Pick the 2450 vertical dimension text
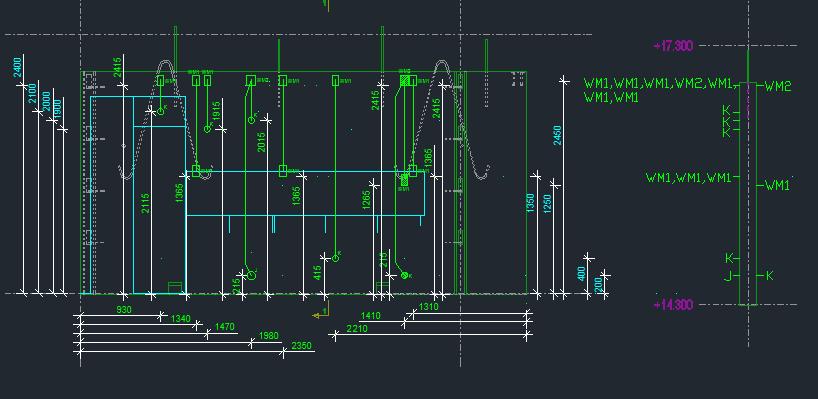 [x=557, y=135]
